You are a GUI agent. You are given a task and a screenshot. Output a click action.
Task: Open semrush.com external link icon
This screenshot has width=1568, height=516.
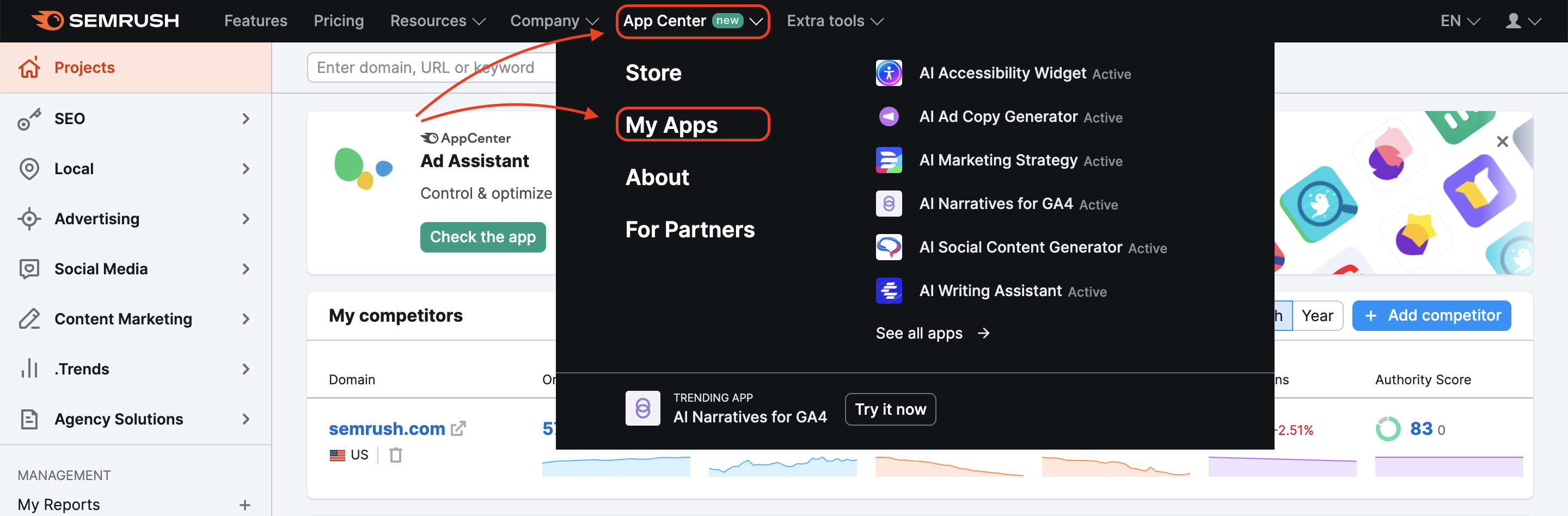pyautogui.click(x=458, y=428)
